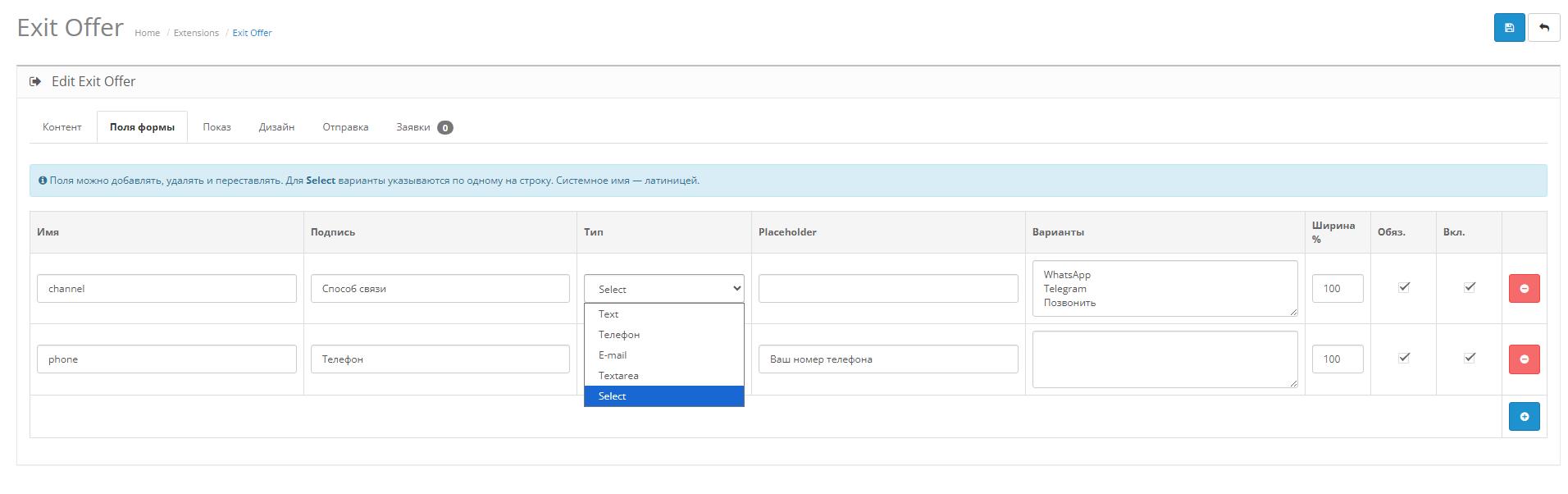Focus empty variants textarea in phone row
Image resolution: width=1568 pixels, height=494 pixels.
(x=1165, y=359)
